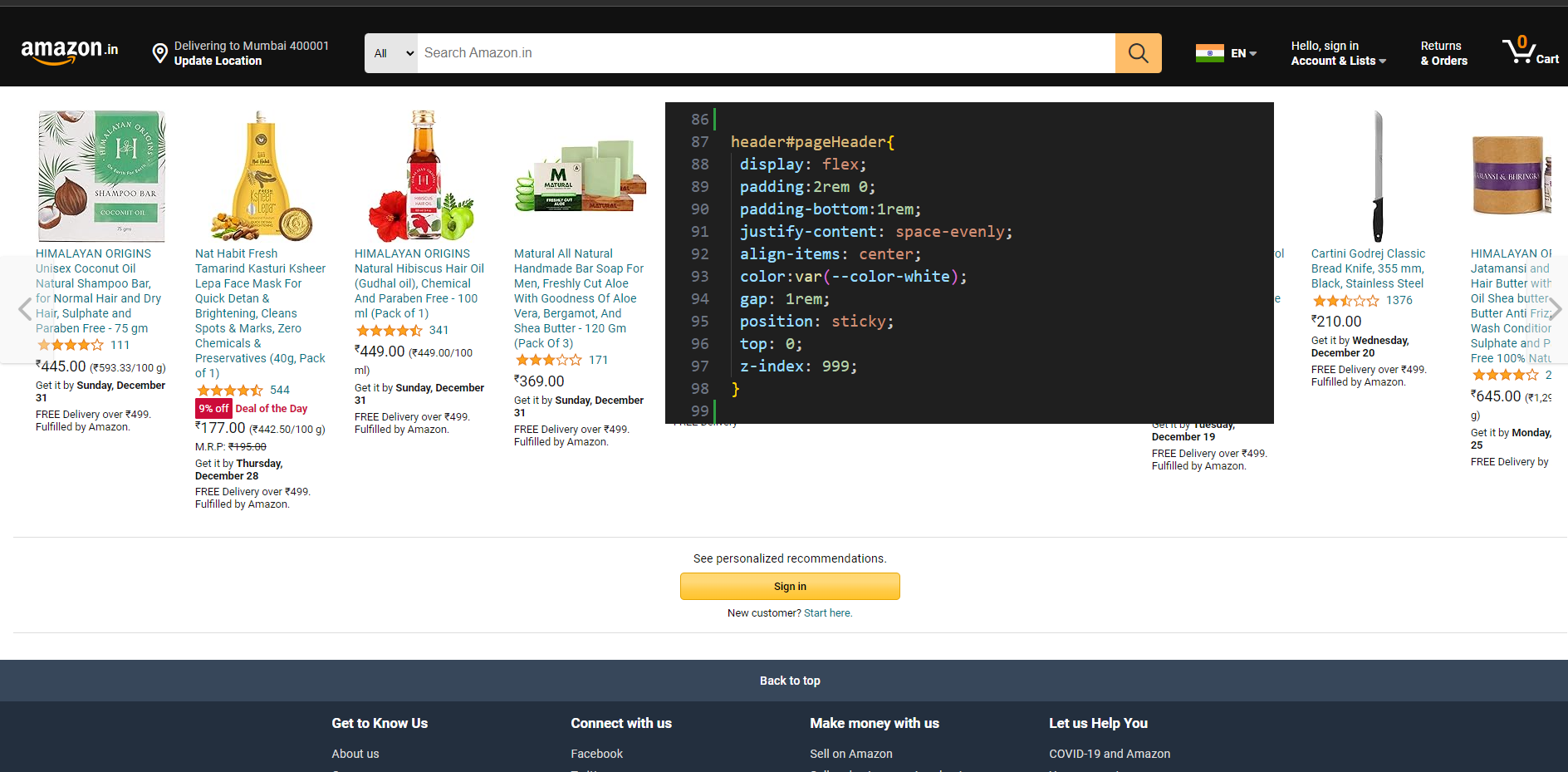This screenshot has height=772, width=1568.
Task: Click the ₹645.00 price
Action: tap(1496, 396)
